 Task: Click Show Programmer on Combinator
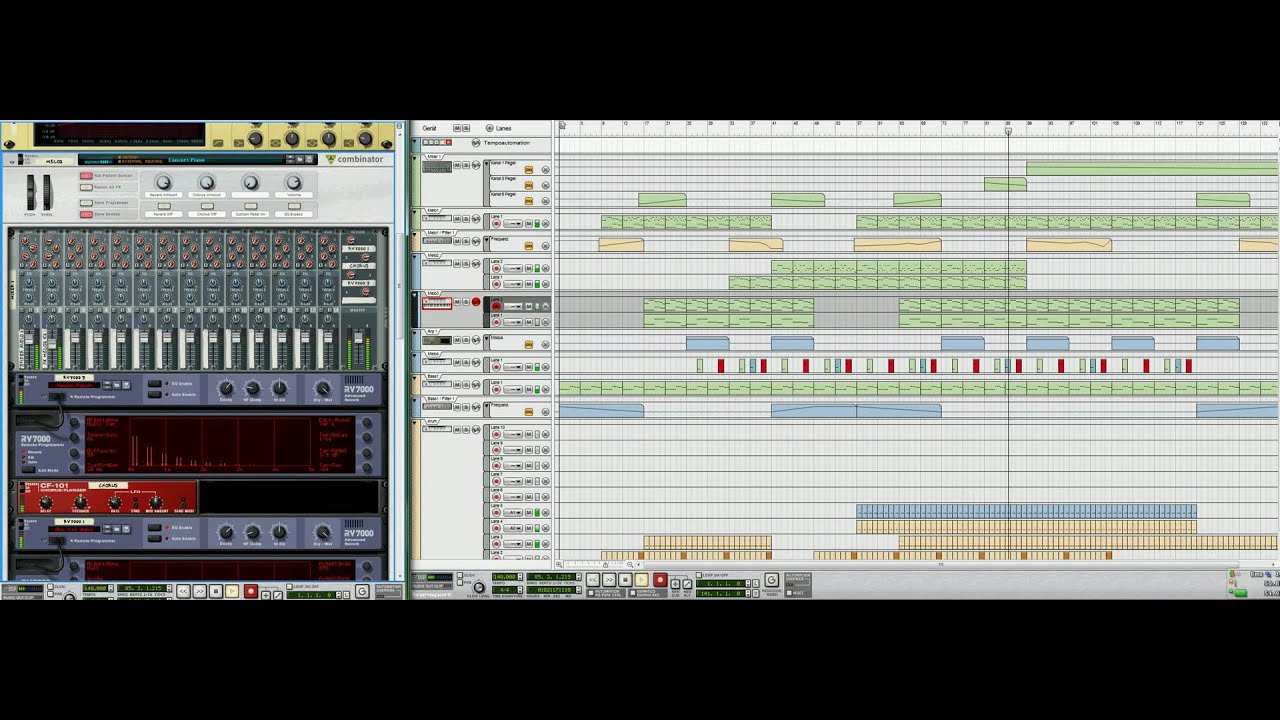[86, 203]
